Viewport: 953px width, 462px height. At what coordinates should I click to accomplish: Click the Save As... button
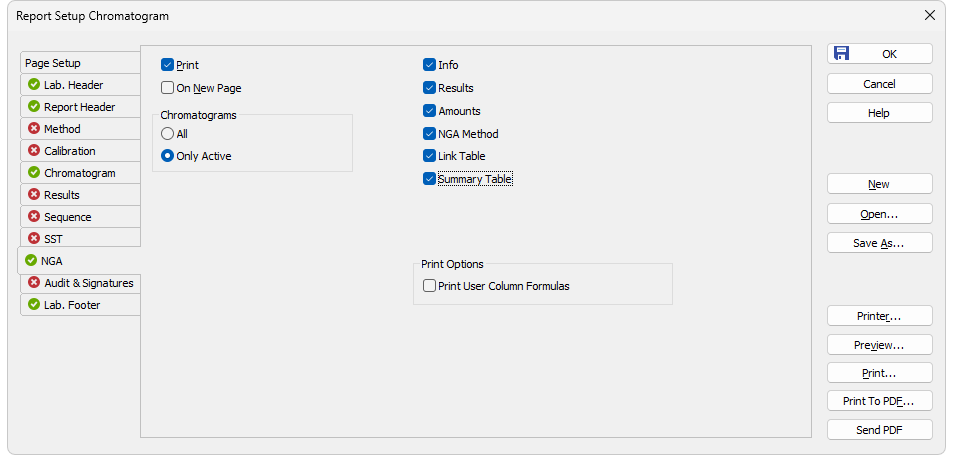[879, 243]
